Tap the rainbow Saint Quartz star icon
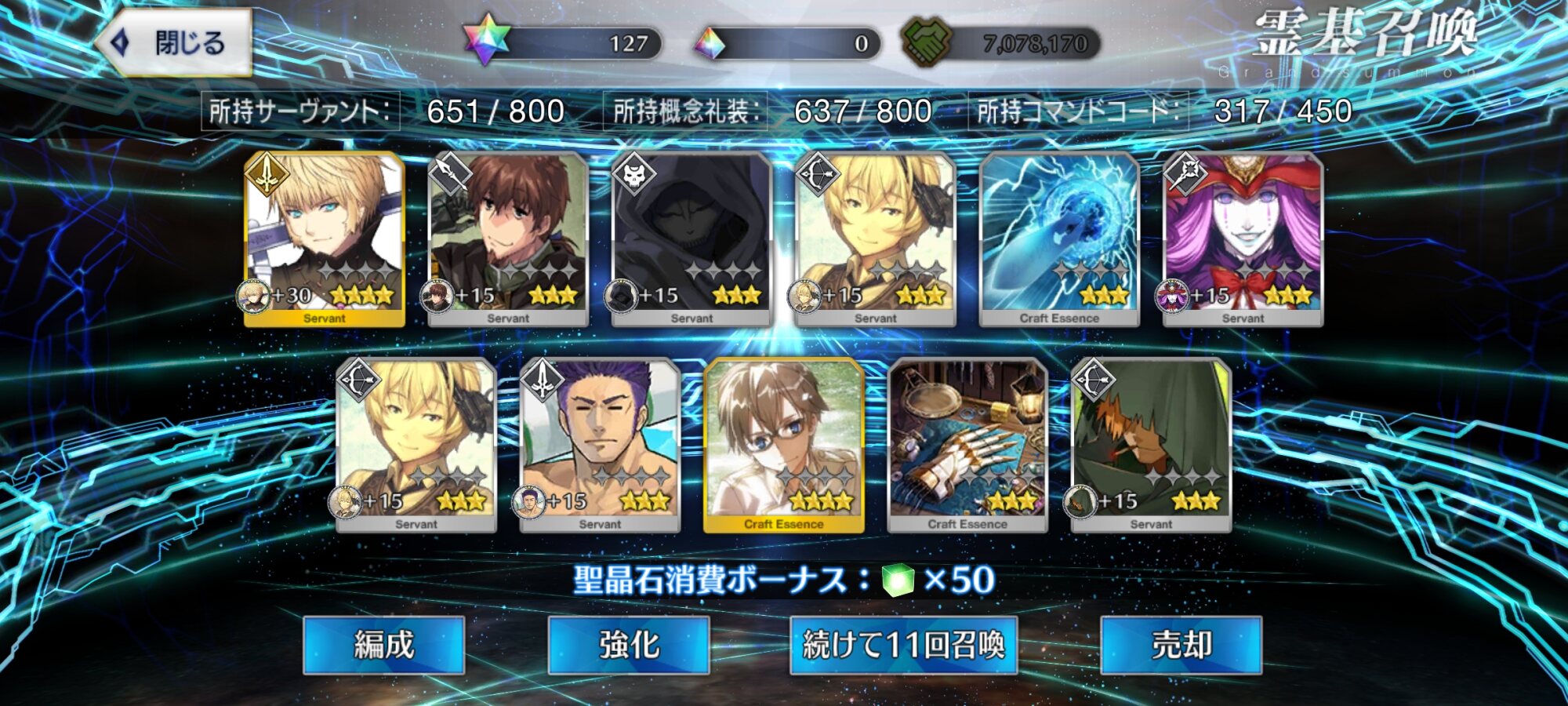Viewport: 1568px width, 706px height. [x=486, y=40]
